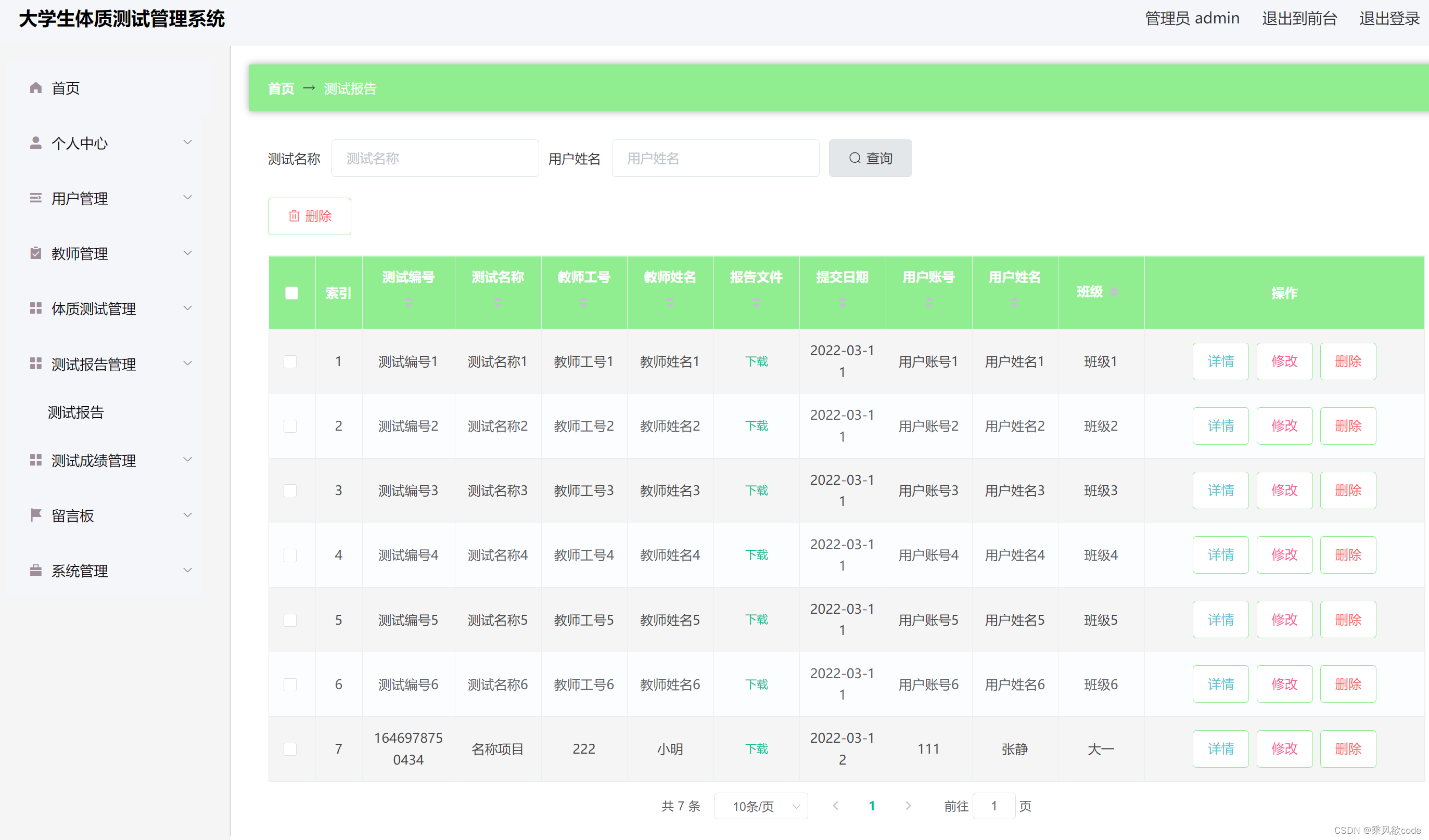Viewport: 1429px width, 840px height.
Task: Click 退出登录 in the top bar
Action: [x=1389, y=19]
